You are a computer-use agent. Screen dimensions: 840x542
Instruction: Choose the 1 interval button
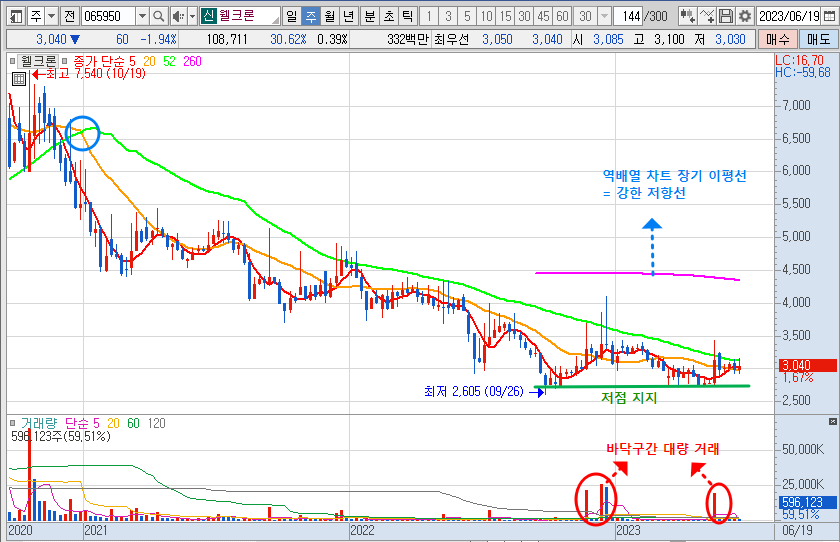[x=429, y=16]
